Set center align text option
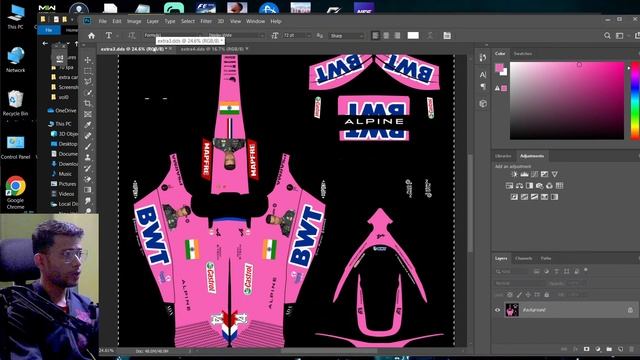 pos(386,36)
